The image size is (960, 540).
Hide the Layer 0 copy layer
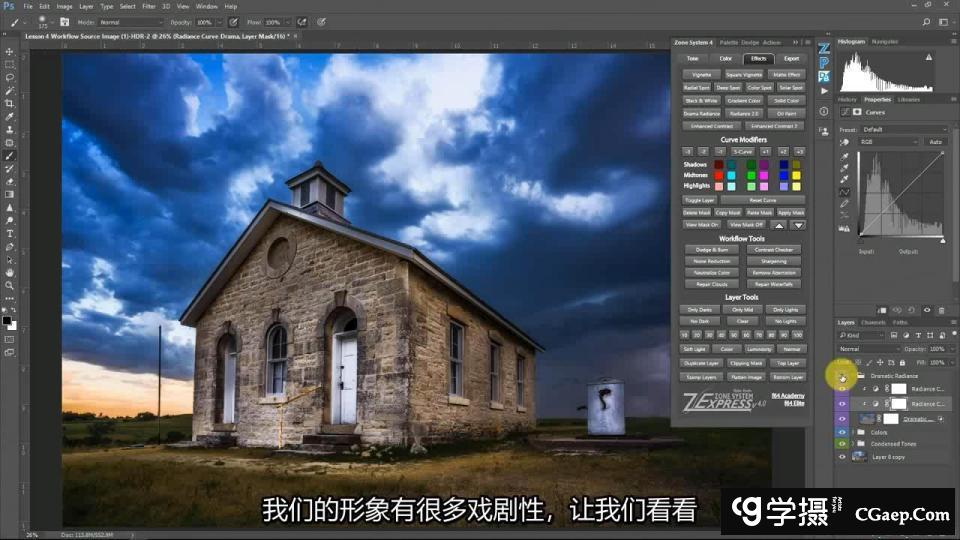click(x=842, y=456)
